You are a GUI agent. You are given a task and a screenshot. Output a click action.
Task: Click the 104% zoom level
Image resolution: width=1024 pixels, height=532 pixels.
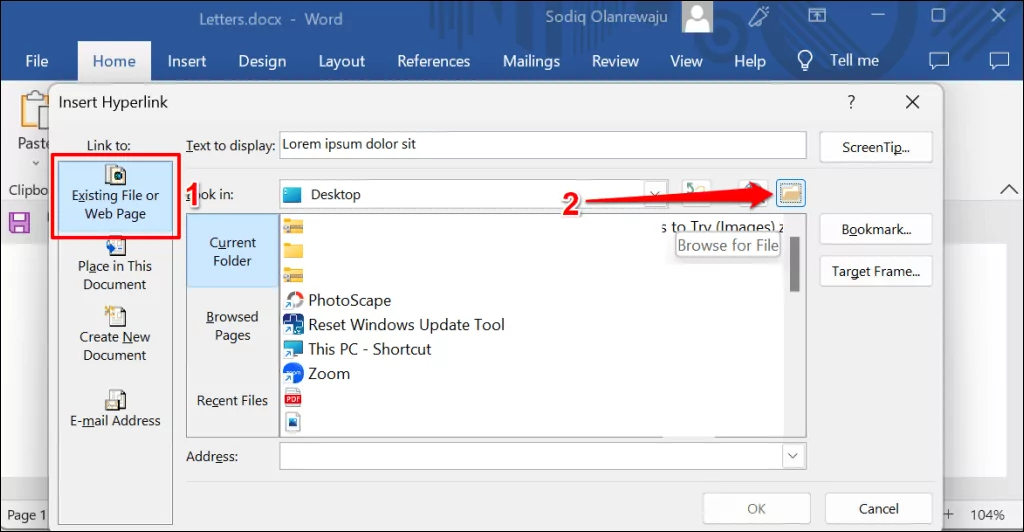click(987, 514)
